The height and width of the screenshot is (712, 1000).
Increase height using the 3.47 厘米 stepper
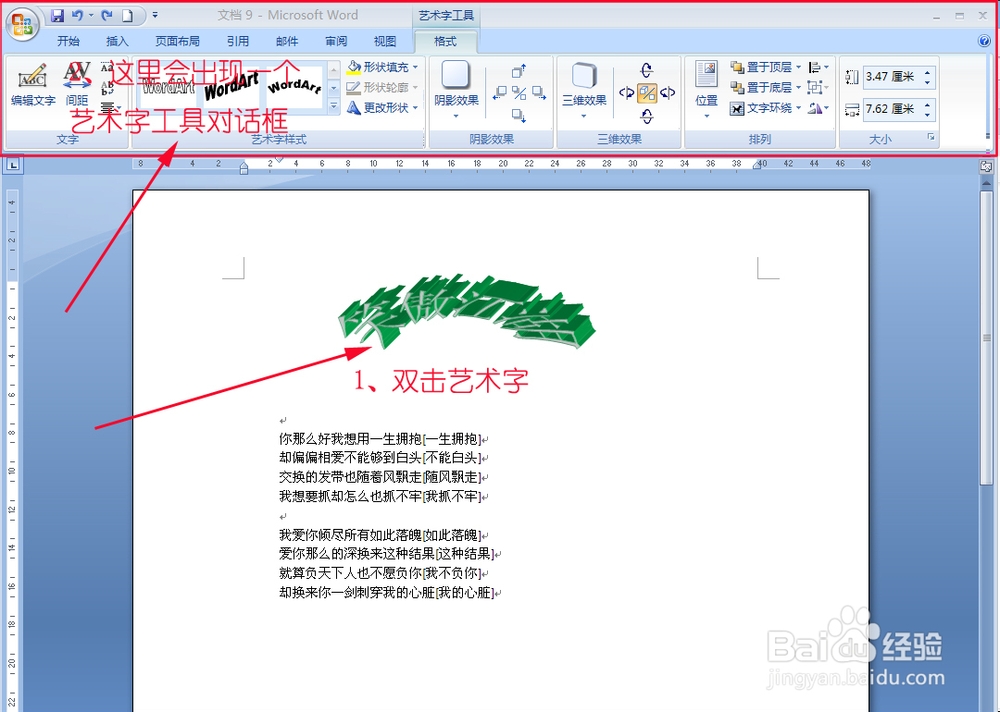point(928,72)
